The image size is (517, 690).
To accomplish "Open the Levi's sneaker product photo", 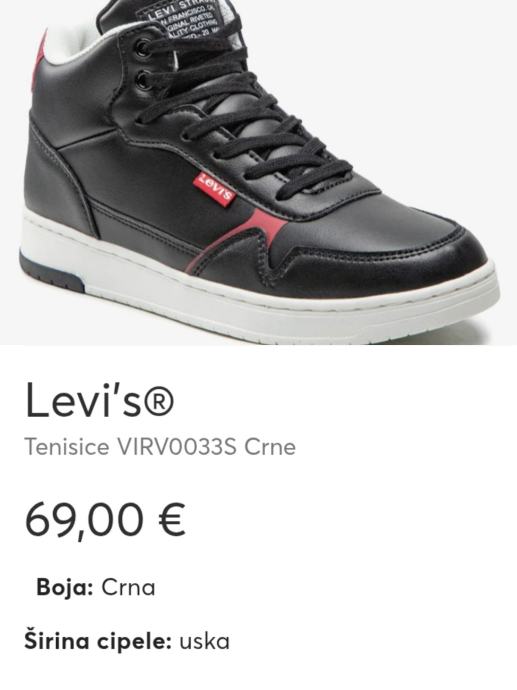I will [258, 172].
